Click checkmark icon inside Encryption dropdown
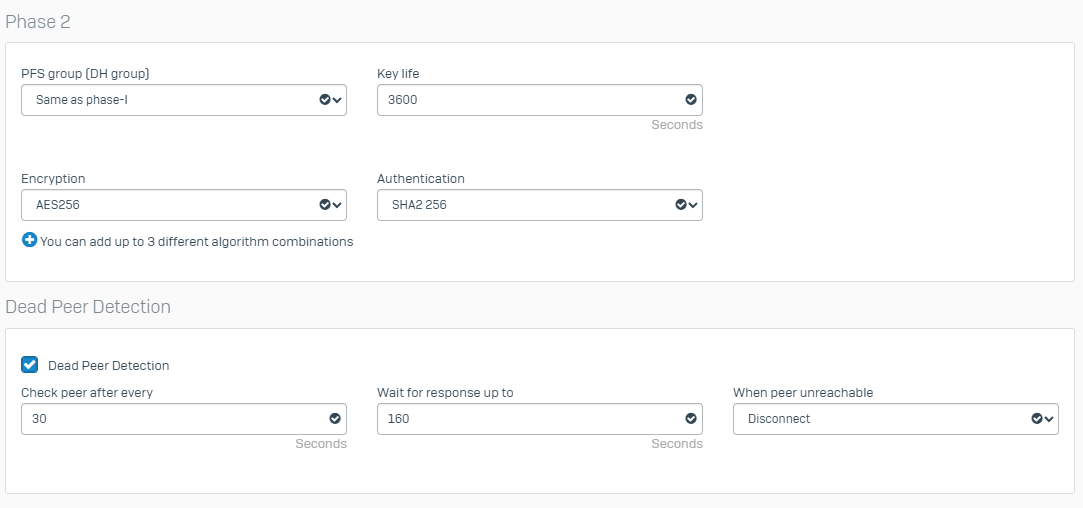1083x508 pixels. point(324,204)
